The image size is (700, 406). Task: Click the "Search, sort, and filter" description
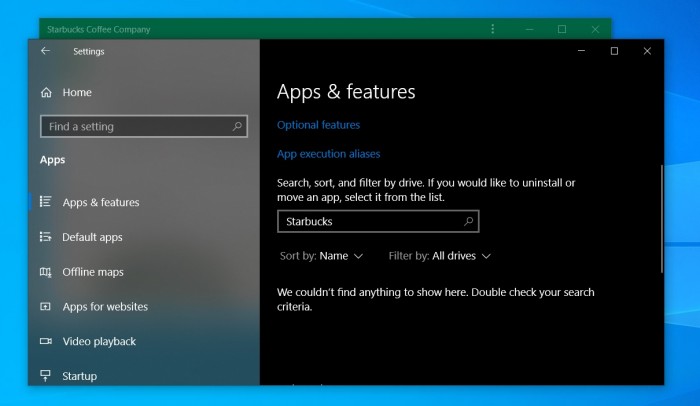[x=426, y=190]
